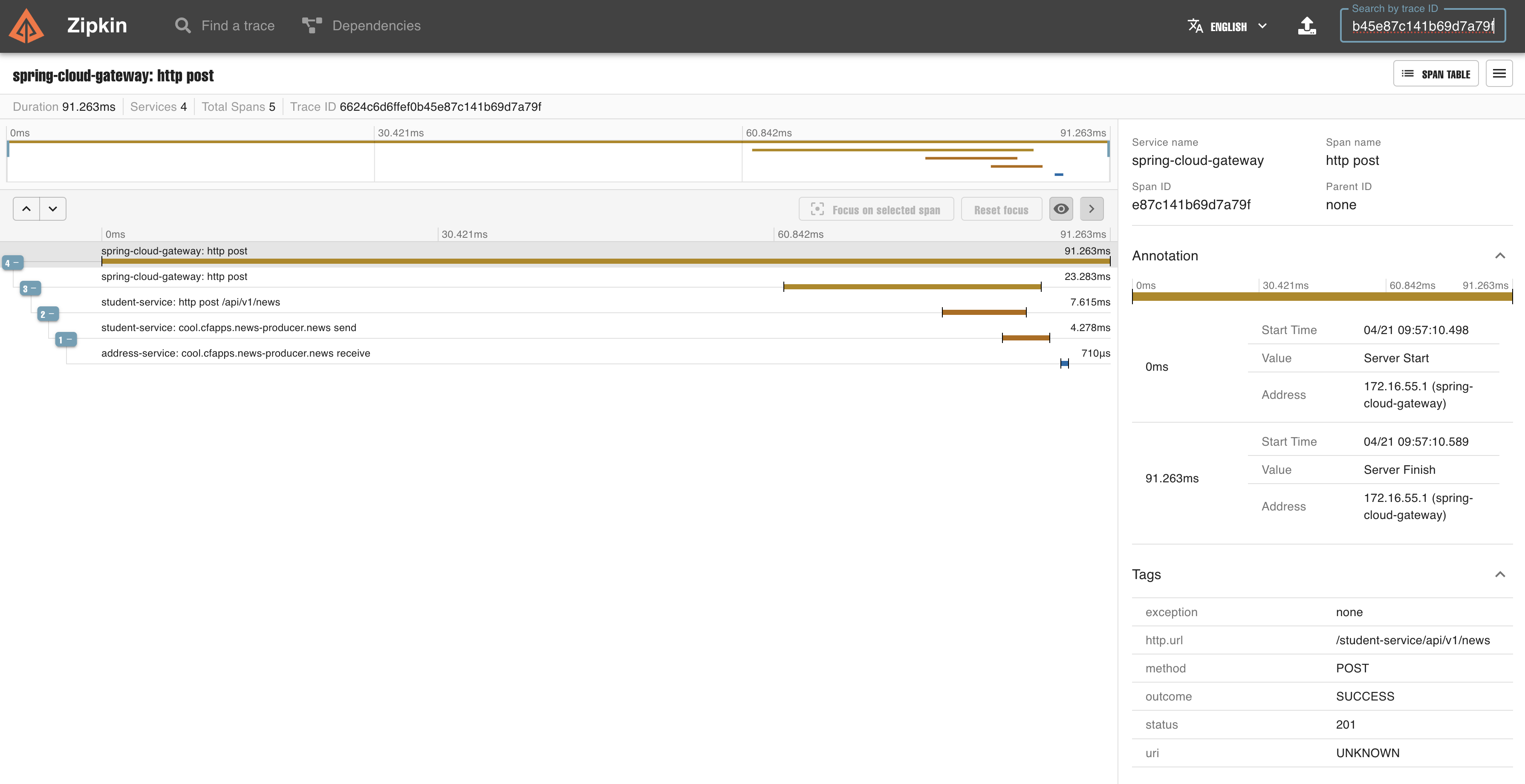The image size is (1525, 784).
Task: Click the right chevron panel toggle
Action: tap(1091, 209)
